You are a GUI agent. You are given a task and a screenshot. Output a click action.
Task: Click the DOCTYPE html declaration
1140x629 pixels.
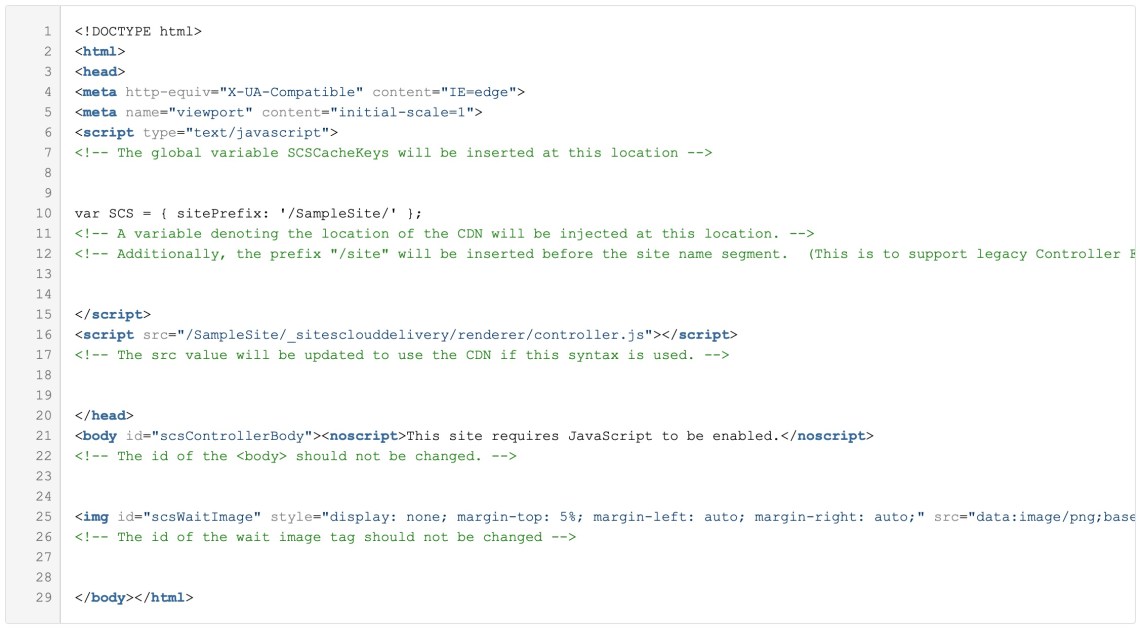(x=138, y=31)
